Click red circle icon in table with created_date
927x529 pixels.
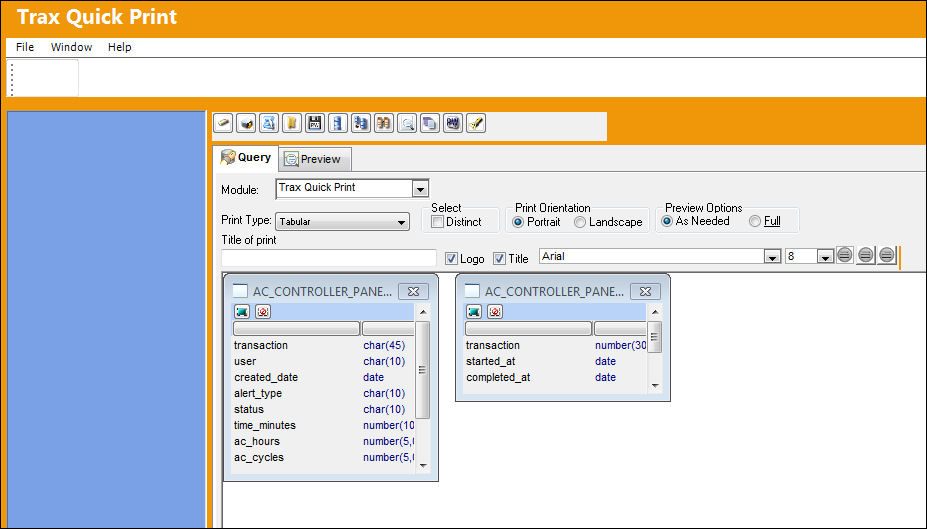pos(263,311)
